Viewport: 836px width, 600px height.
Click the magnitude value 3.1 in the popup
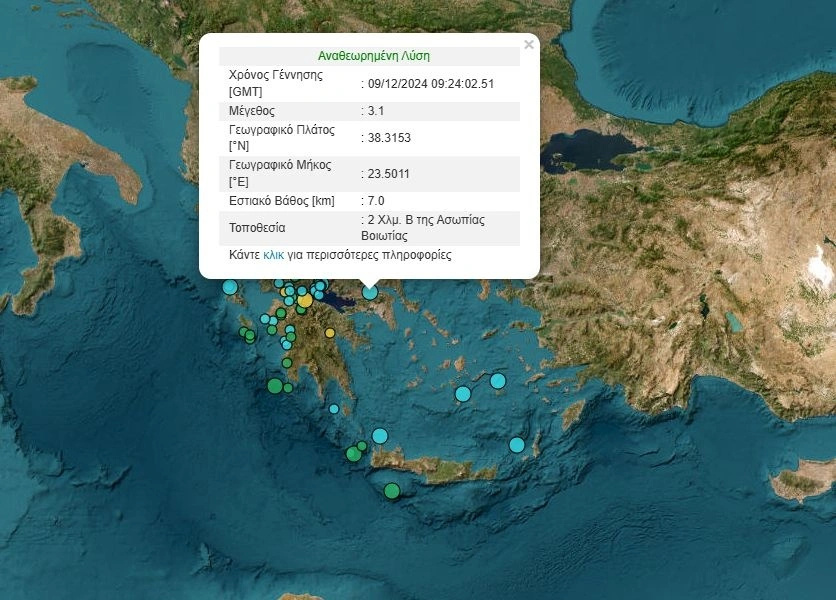pos(376,111)
